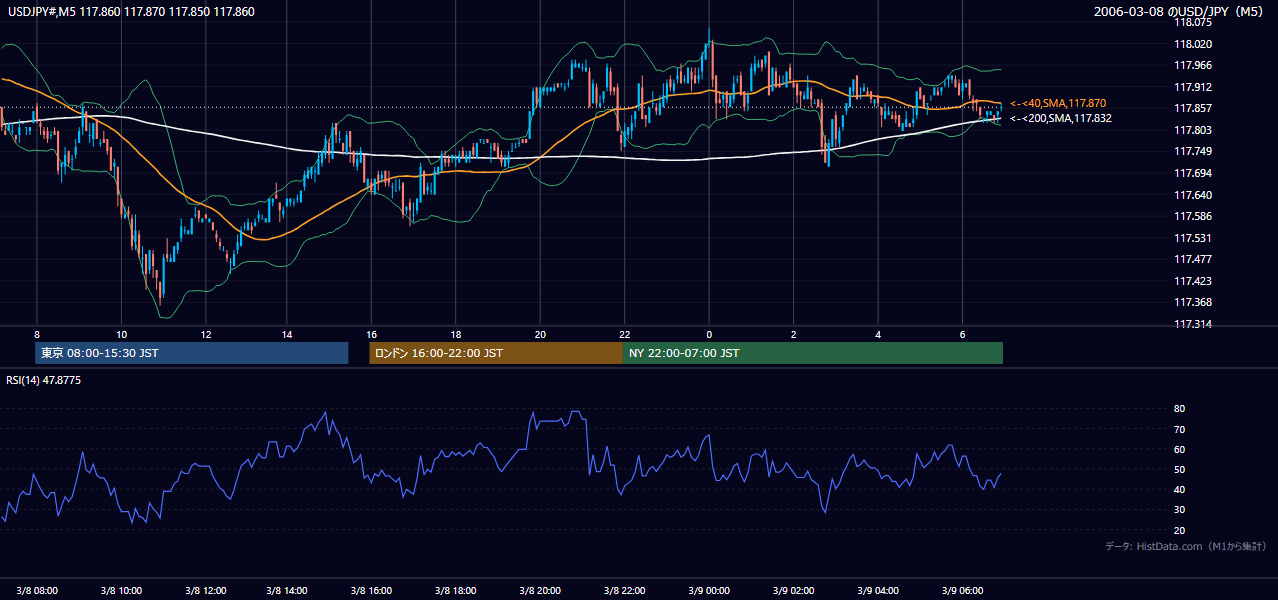The image size is (1278, 600).
Task: Click bottom time label '3/8 08:00'
Action: coord(37,590)
